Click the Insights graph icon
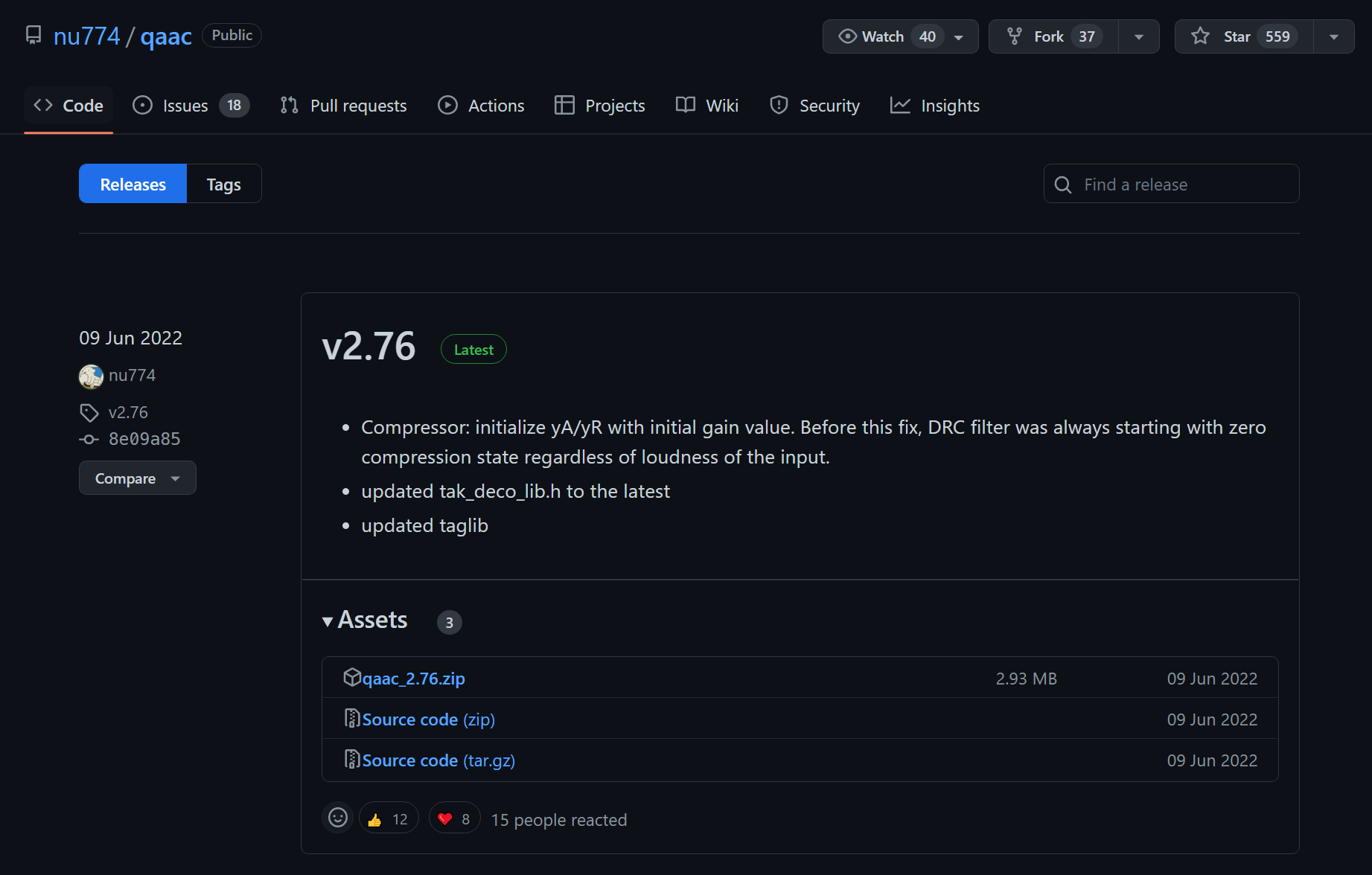The width and height of the screenshot is (1372, 875). pyautogui.click(x=900, y=106)
